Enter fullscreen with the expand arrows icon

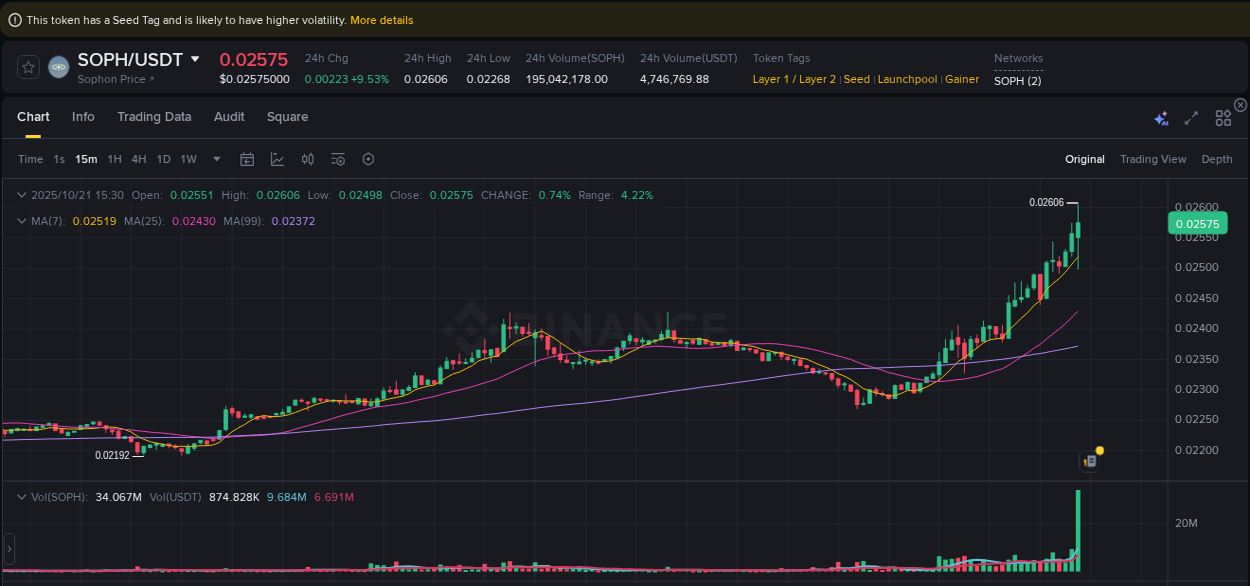(x=1191, y=117)
